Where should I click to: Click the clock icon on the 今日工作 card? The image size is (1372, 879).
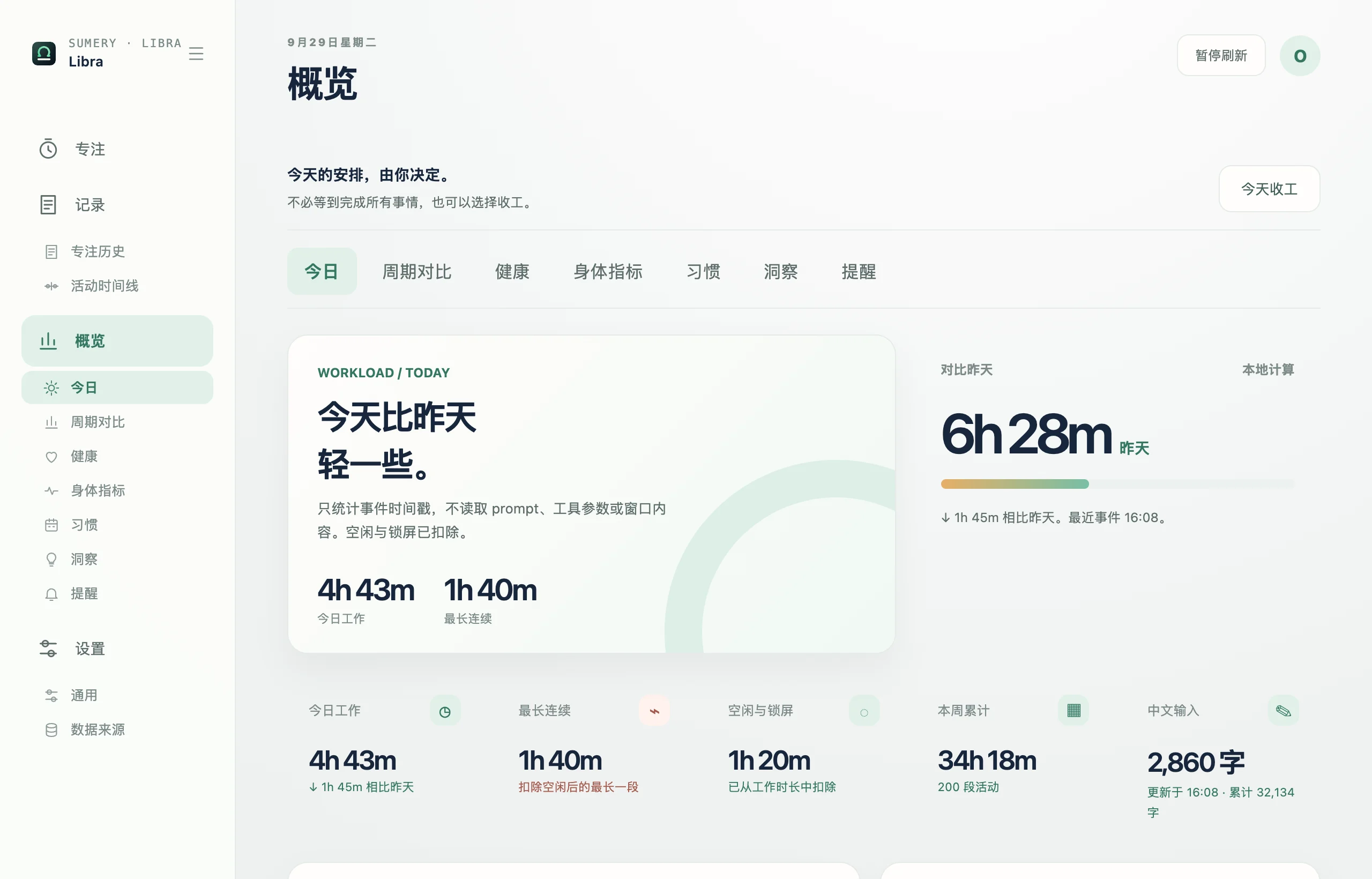click(445, 711)
